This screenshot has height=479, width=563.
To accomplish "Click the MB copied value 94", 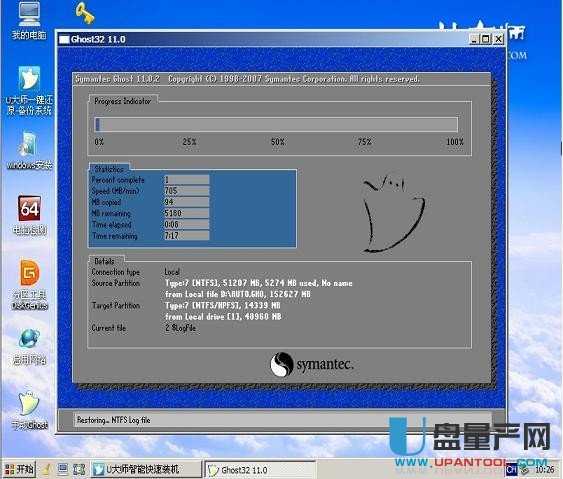I will 186,202.
